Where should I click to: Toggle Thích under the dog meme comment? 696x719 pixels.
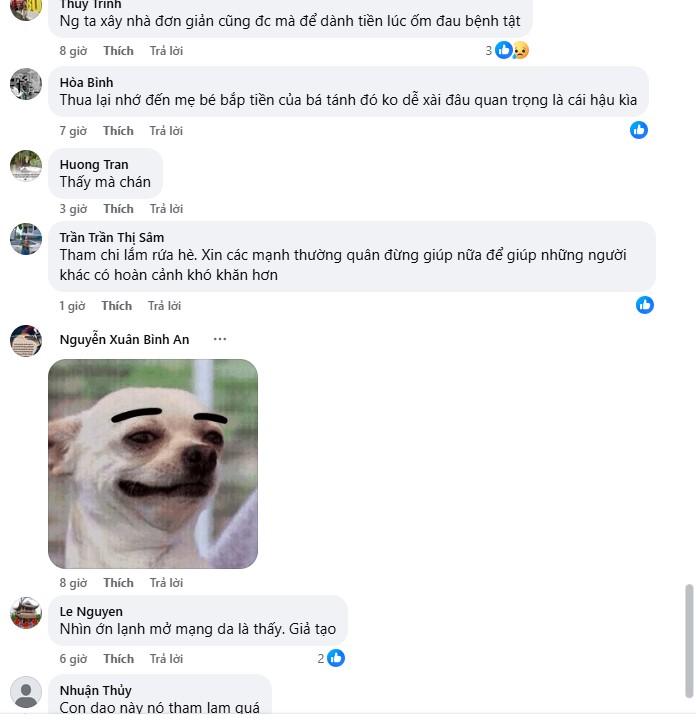(x=118, y=582)
